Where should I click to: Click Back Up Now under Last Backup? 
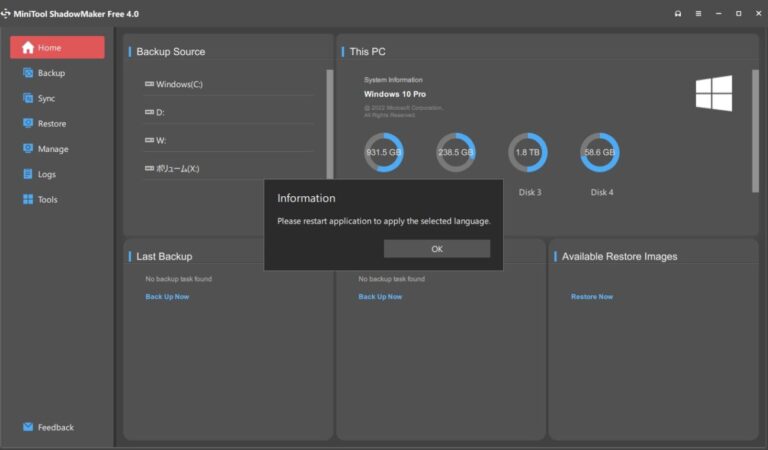(x=167, y=297)
